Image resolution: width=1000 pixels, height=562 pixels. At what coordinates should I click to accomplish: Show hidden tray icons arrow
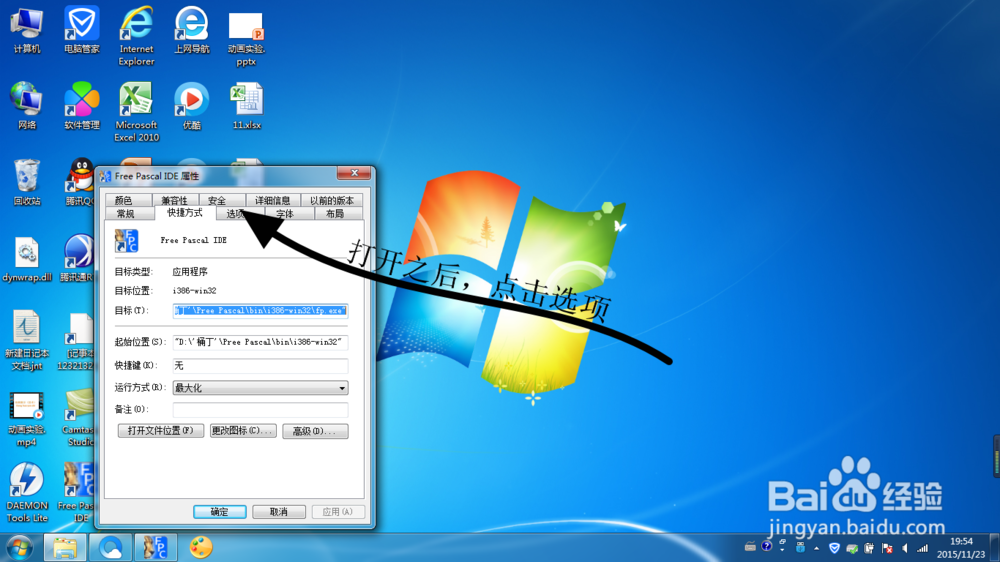coord(816,549)
